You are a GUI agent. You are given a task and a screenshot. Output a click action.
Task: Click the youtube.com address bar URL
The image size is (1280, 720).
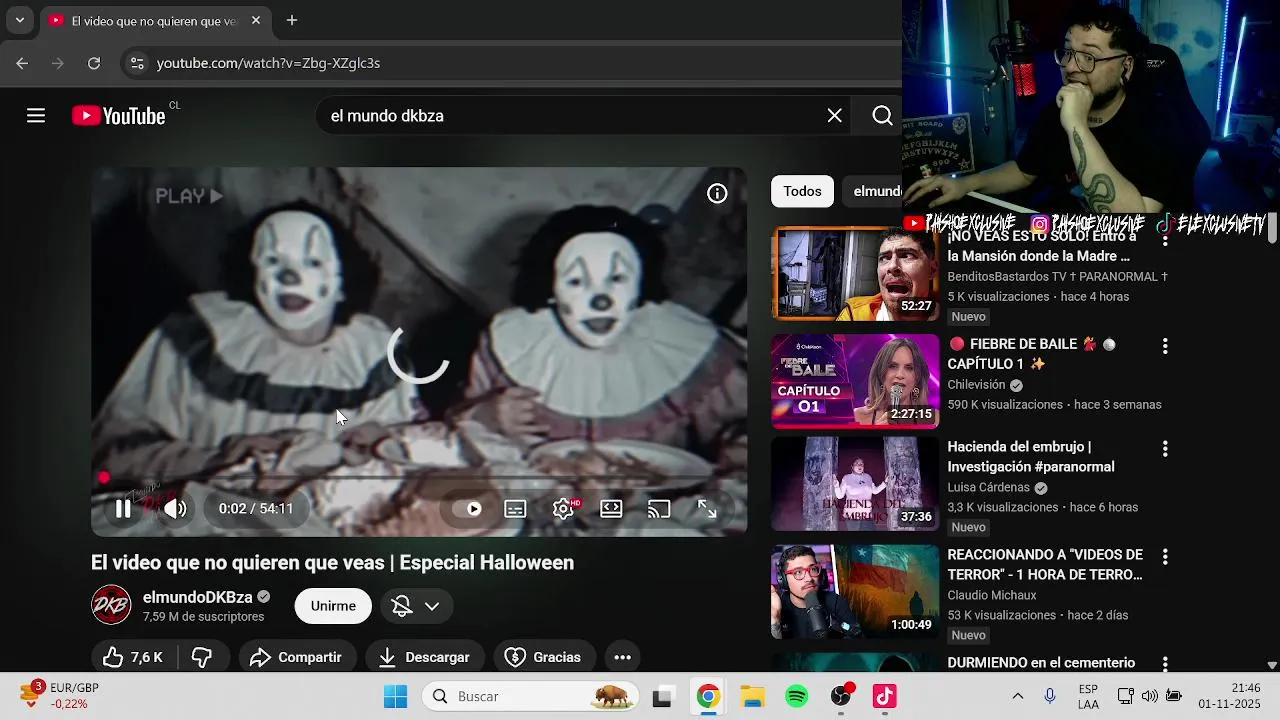268,63
